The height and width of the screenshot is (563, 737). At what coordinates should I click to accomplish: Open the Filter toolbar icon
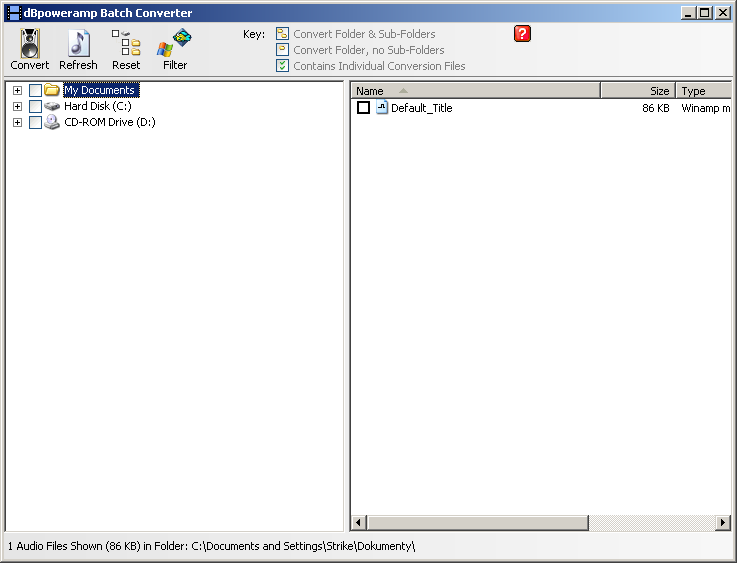174,43
